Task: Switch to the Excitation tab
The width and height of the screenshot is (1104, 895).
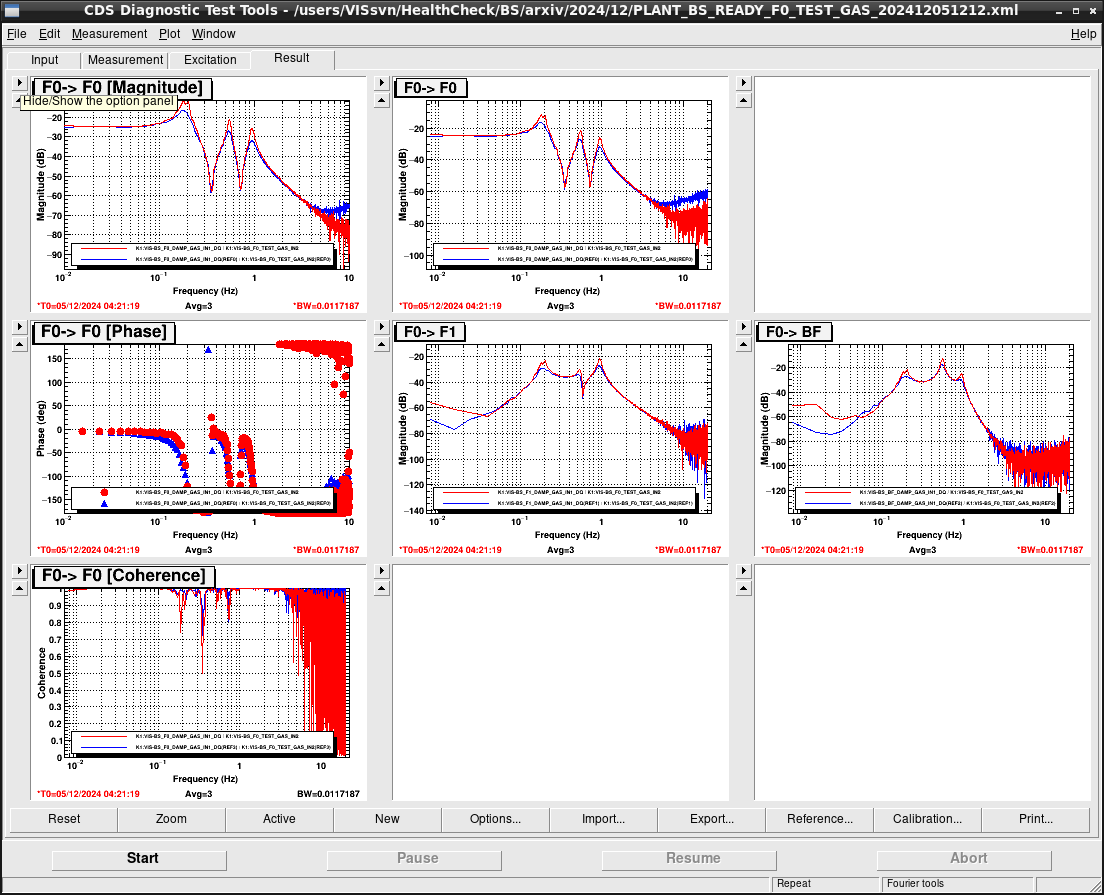Action: tap(210, 60)
